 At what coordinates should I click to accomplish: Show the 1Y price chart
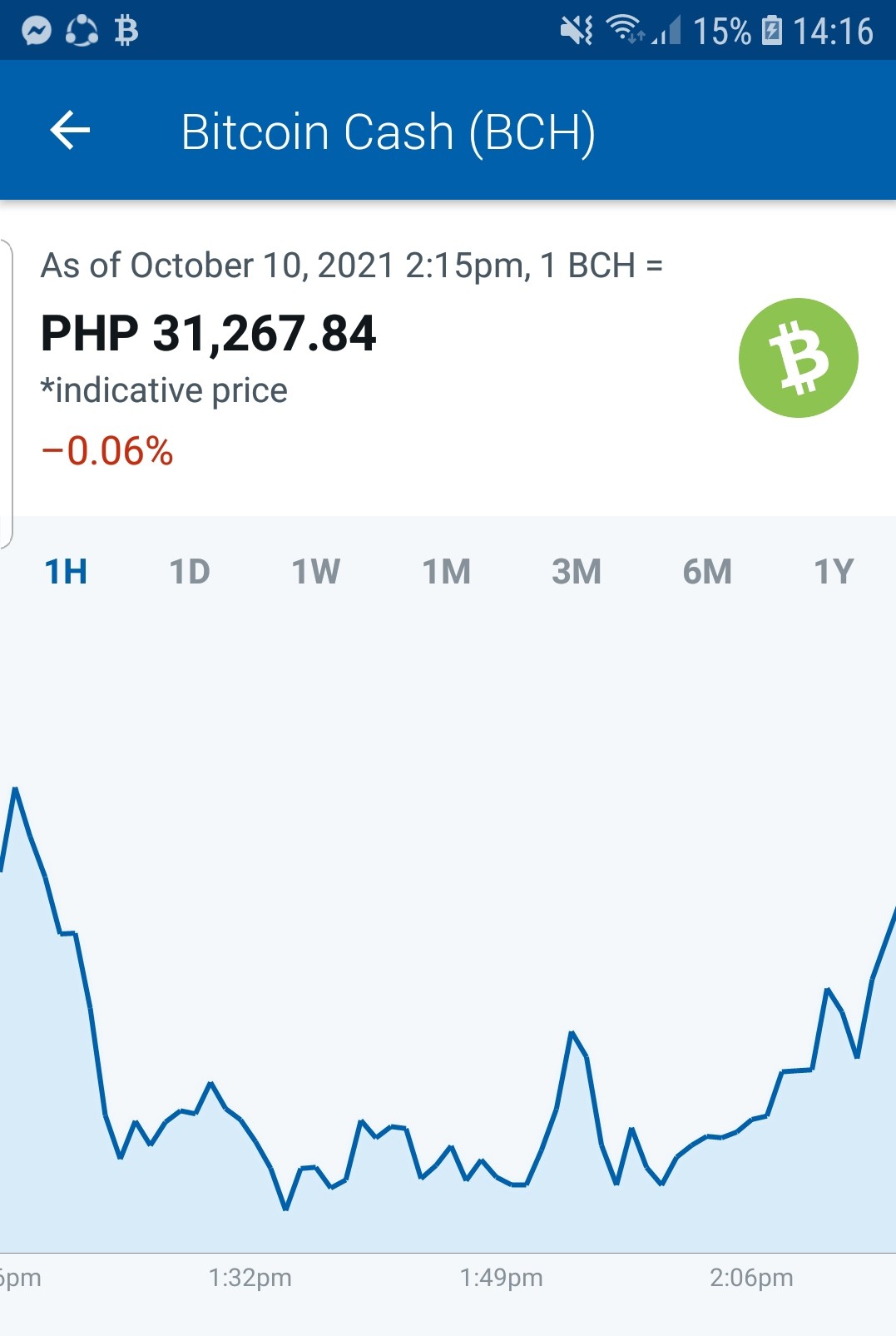click(x=834, y=572)
